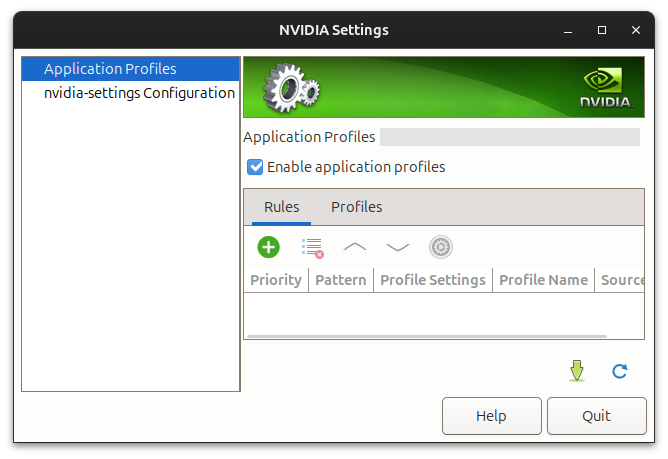Open the edit rule gear icon

[441, 247]
